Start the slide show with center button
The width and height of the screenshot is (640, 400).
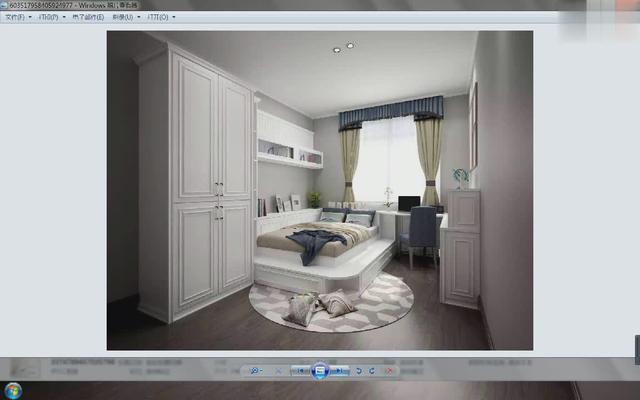click(320, 371)
